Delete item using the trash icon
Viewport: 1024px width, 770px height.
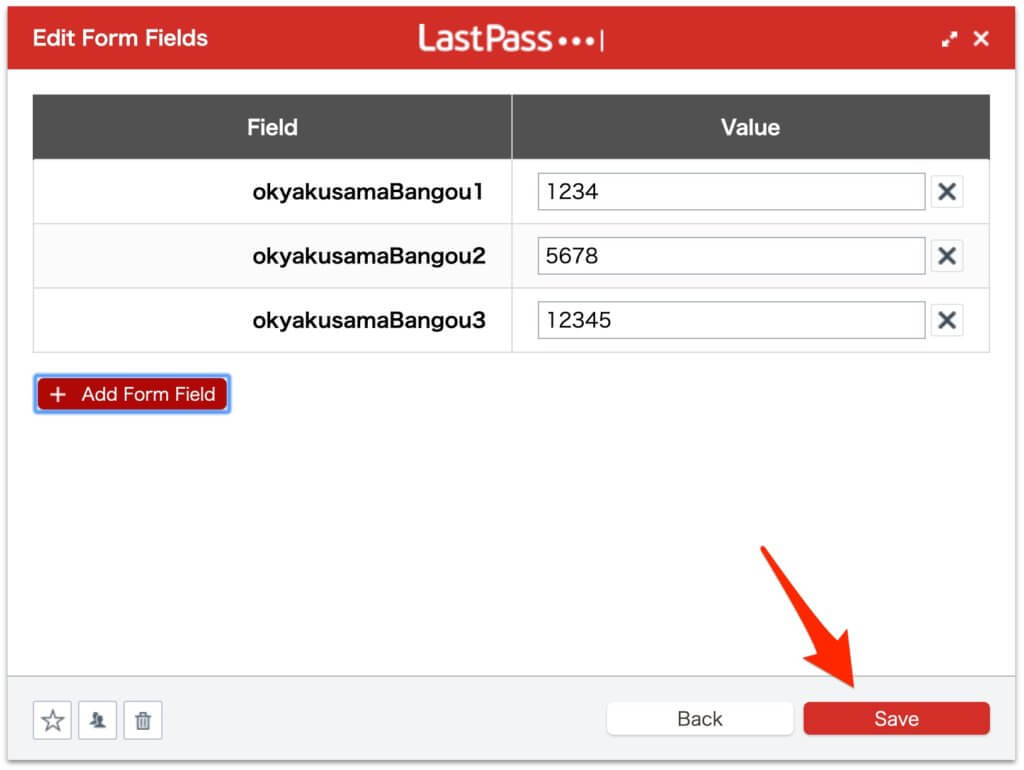143,720
